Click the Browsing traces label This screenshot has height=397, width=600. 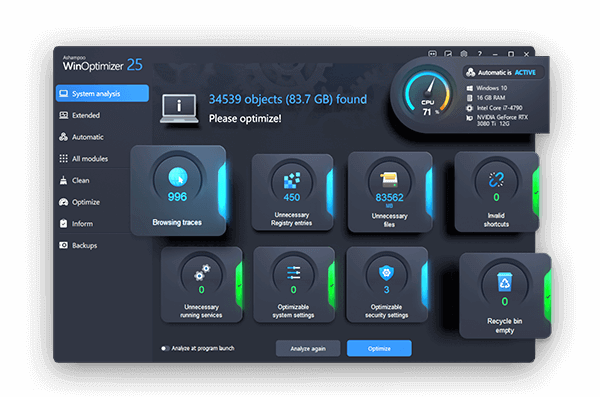point(177,222)
